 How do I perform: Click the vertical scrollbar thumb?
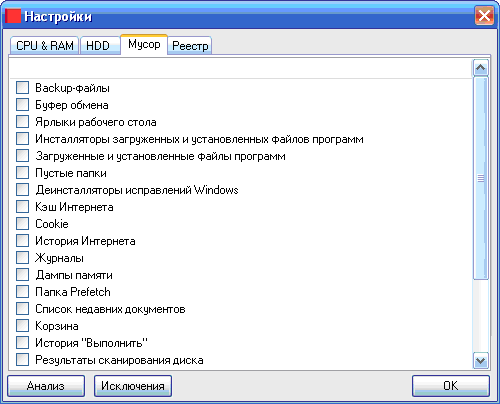(481, 178)
